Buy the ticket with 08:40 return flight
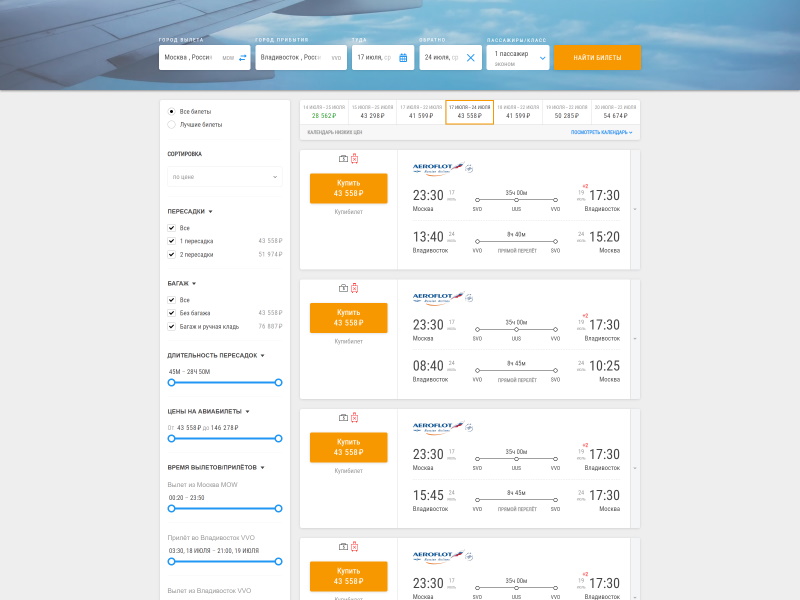800x600 pixels. pyautogui.click(x=348, y=318)
